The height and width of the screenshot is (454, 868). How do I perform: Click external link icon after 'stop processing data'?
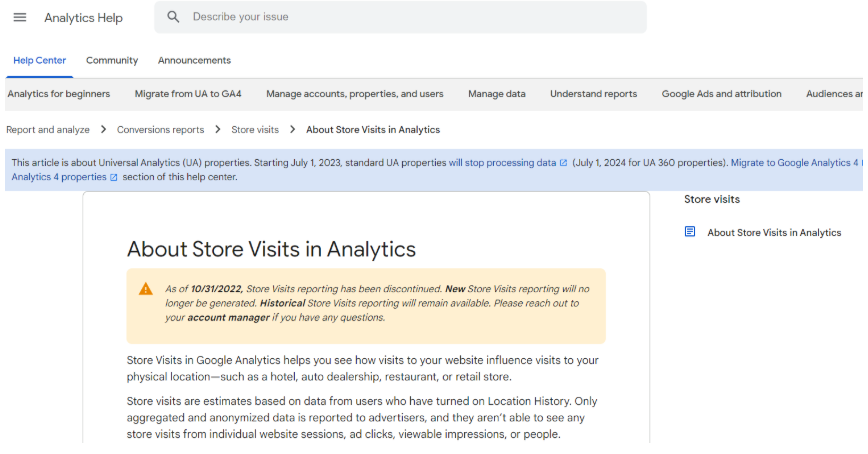pyautogui.click(x=563, y=163)
